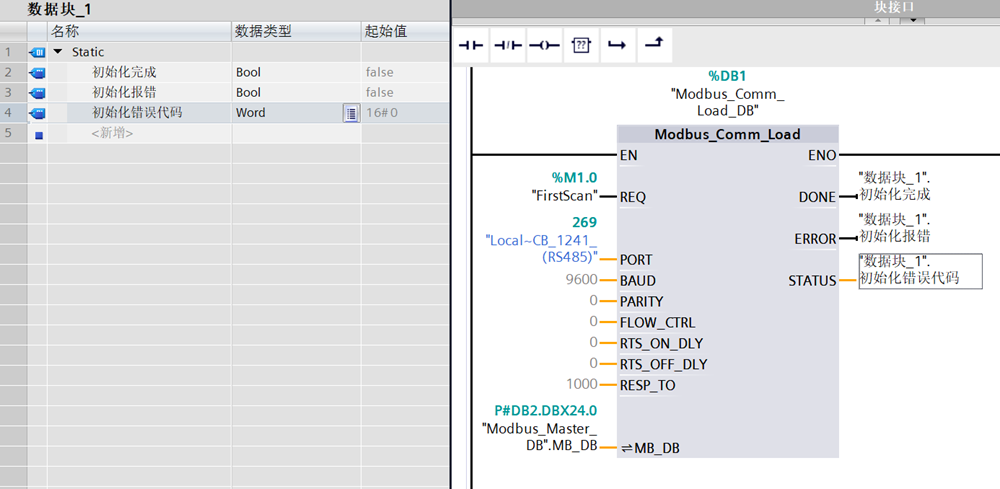
Task: Click the data type picker icon for Word
Action: click(x=351, y=113)
